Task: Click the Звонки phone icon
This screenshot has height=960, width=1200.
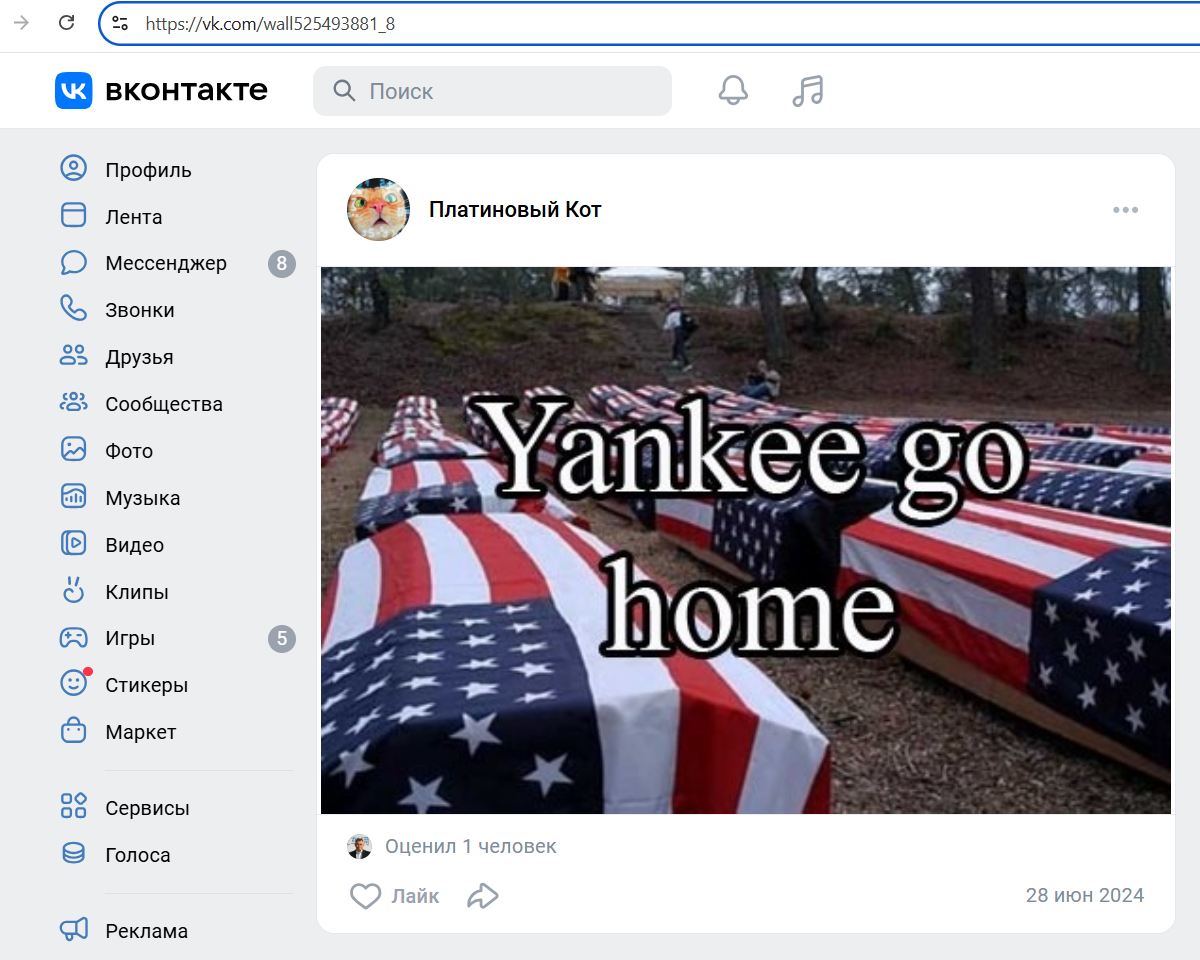Action: pos(74,309)
